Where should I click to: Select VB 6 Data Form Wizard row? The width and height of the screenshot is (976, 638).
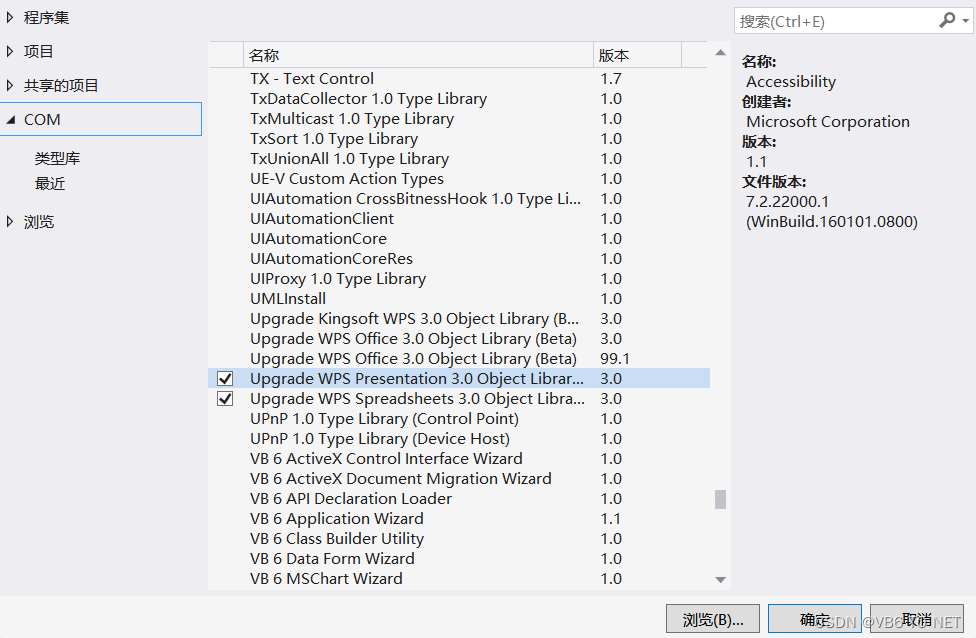[x=459, y=558]
